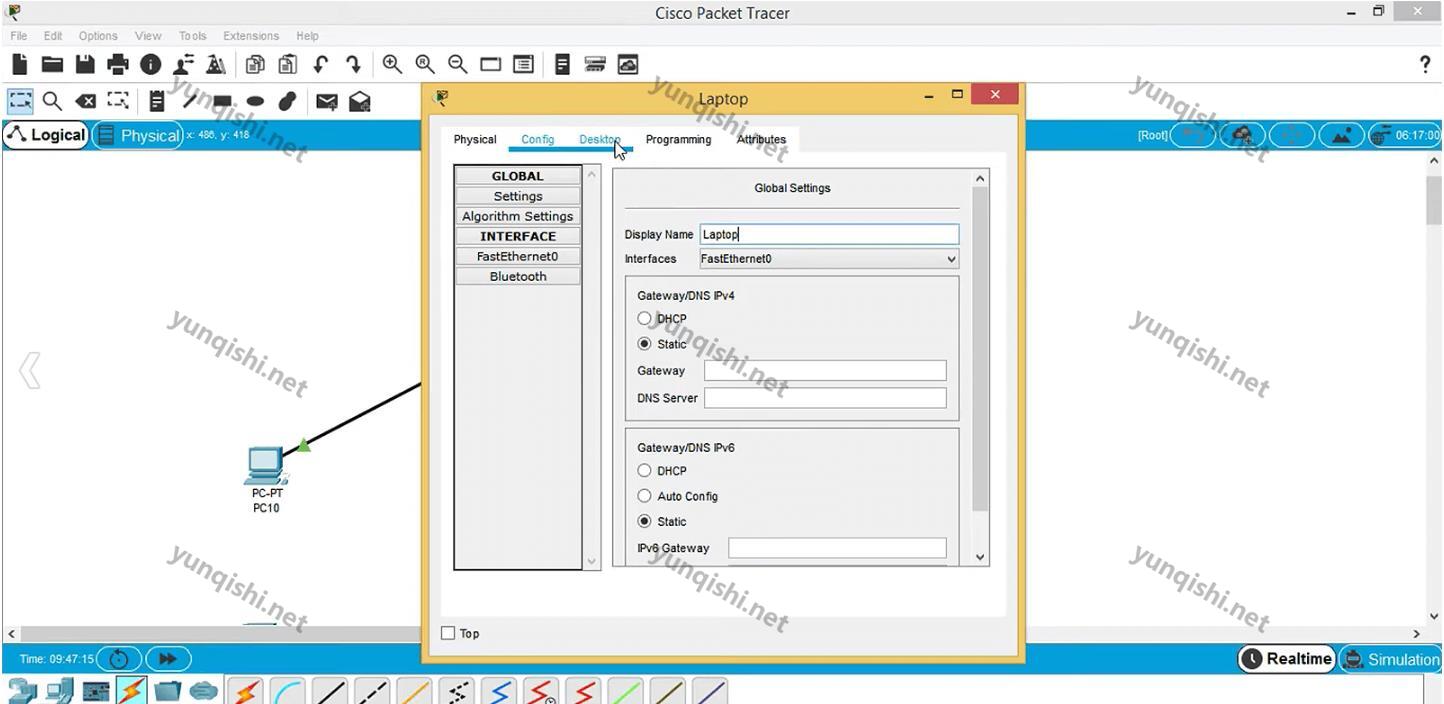Open the Options menu

click(x=98, y=36)
